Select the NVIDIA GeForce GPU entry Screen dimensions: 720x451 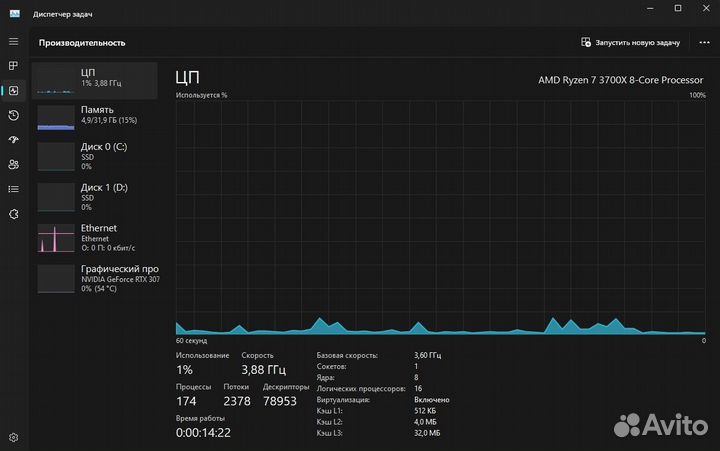(95, 278)
